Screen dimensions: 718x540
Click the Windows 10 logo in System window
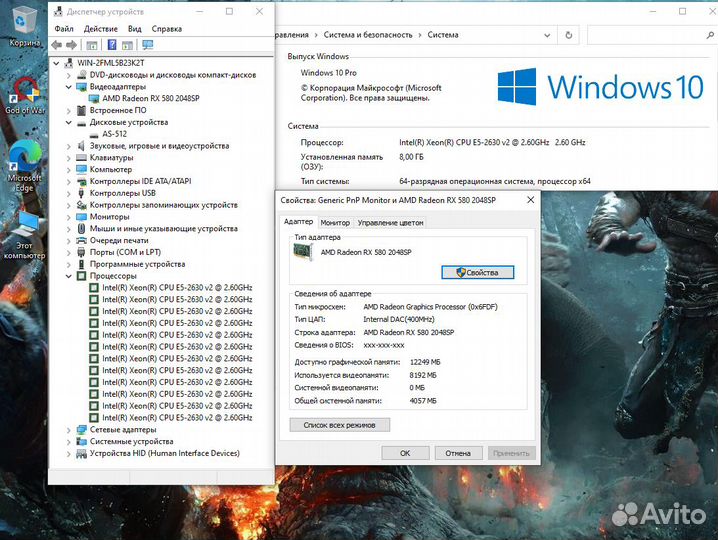coord(600,87)
